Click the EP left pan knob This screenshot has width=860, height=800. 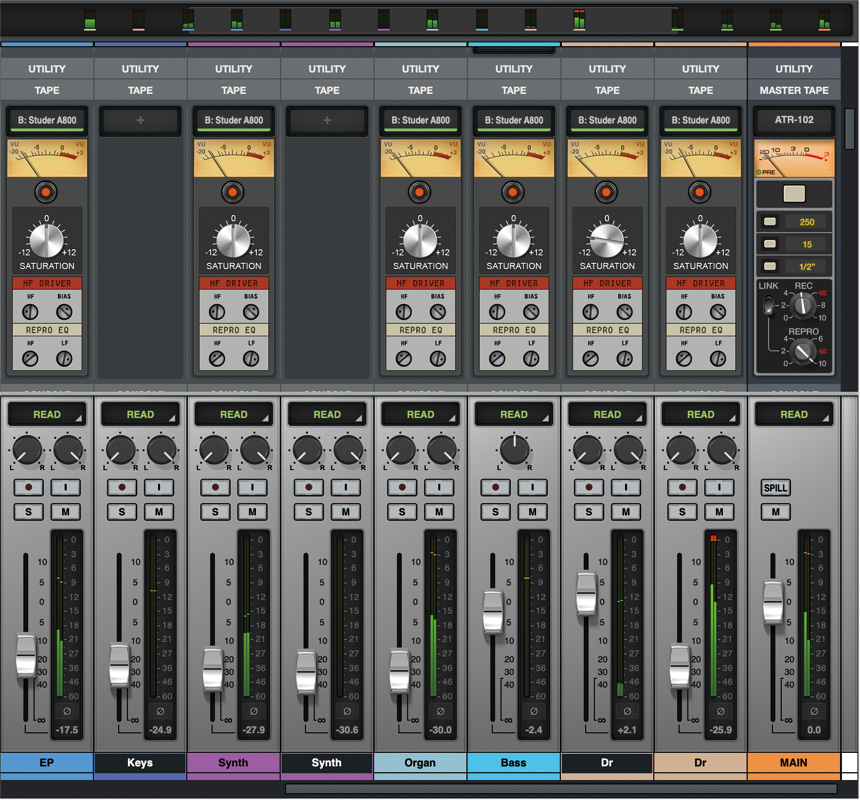coord(27,450)
